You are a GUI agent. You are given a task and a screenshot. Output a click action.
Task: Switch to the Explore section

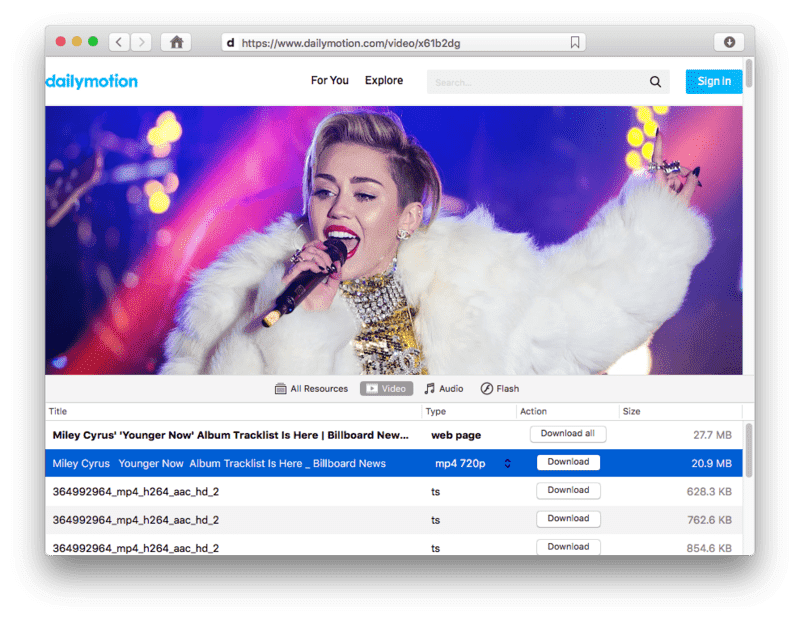pos(384,81)
